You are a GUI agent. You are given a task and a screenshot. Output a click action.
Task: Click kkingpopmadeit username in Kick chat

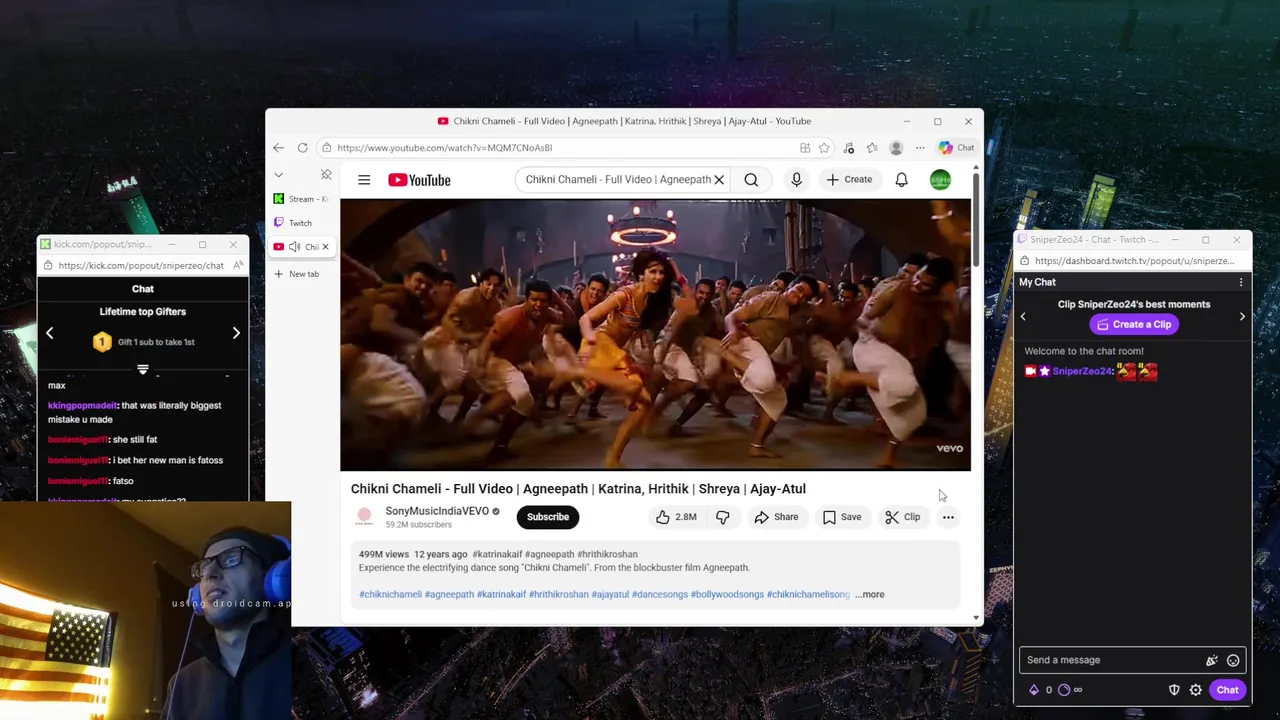pyautogui.click(x=82, y=406)
